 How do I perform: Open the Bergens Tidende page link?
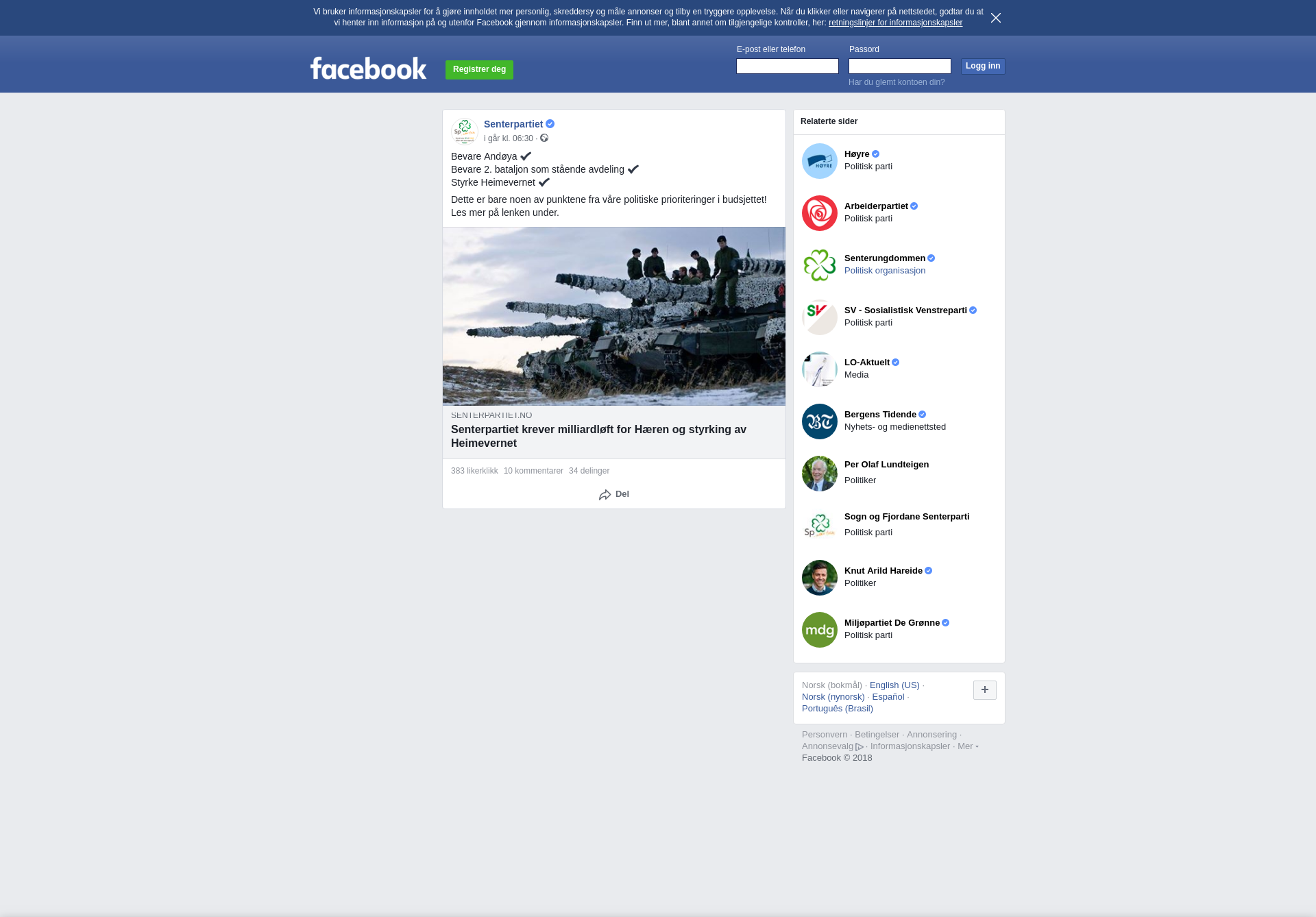coord(880,415)
